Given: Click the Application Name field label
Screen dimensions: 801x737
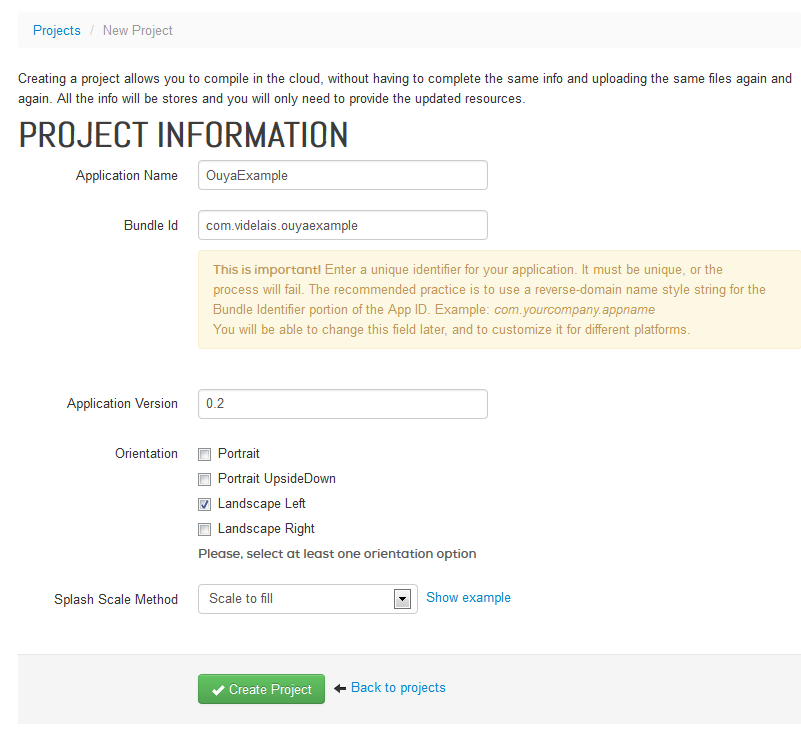Looking at the screenshot, I should (127, 176).
